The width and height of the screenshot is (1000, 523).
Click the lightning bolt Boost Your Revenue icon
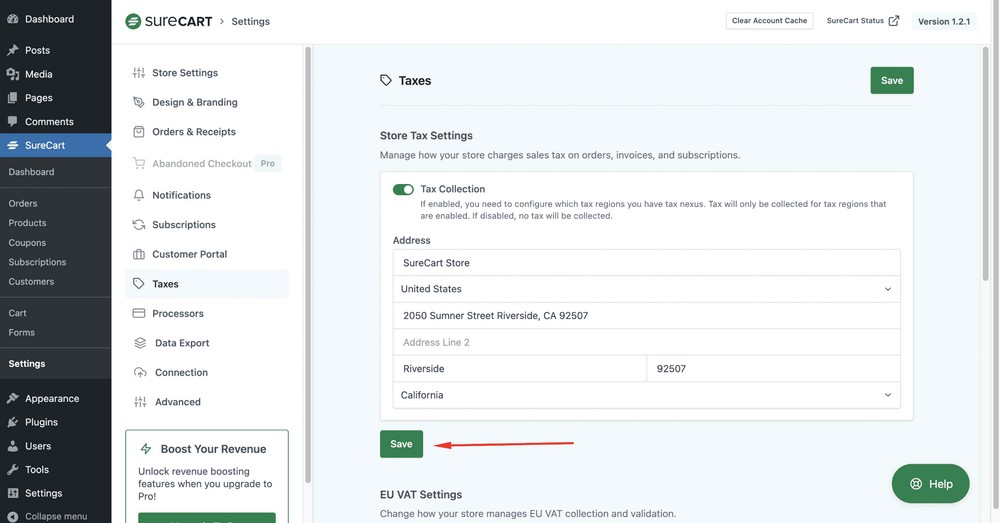145,448
